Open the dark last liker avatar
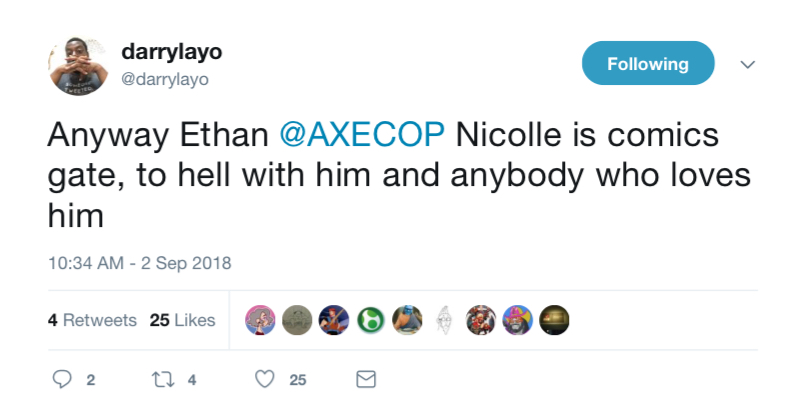Viewport: 802px width, 413px height. pyautogui.click(x=554, y=320)
